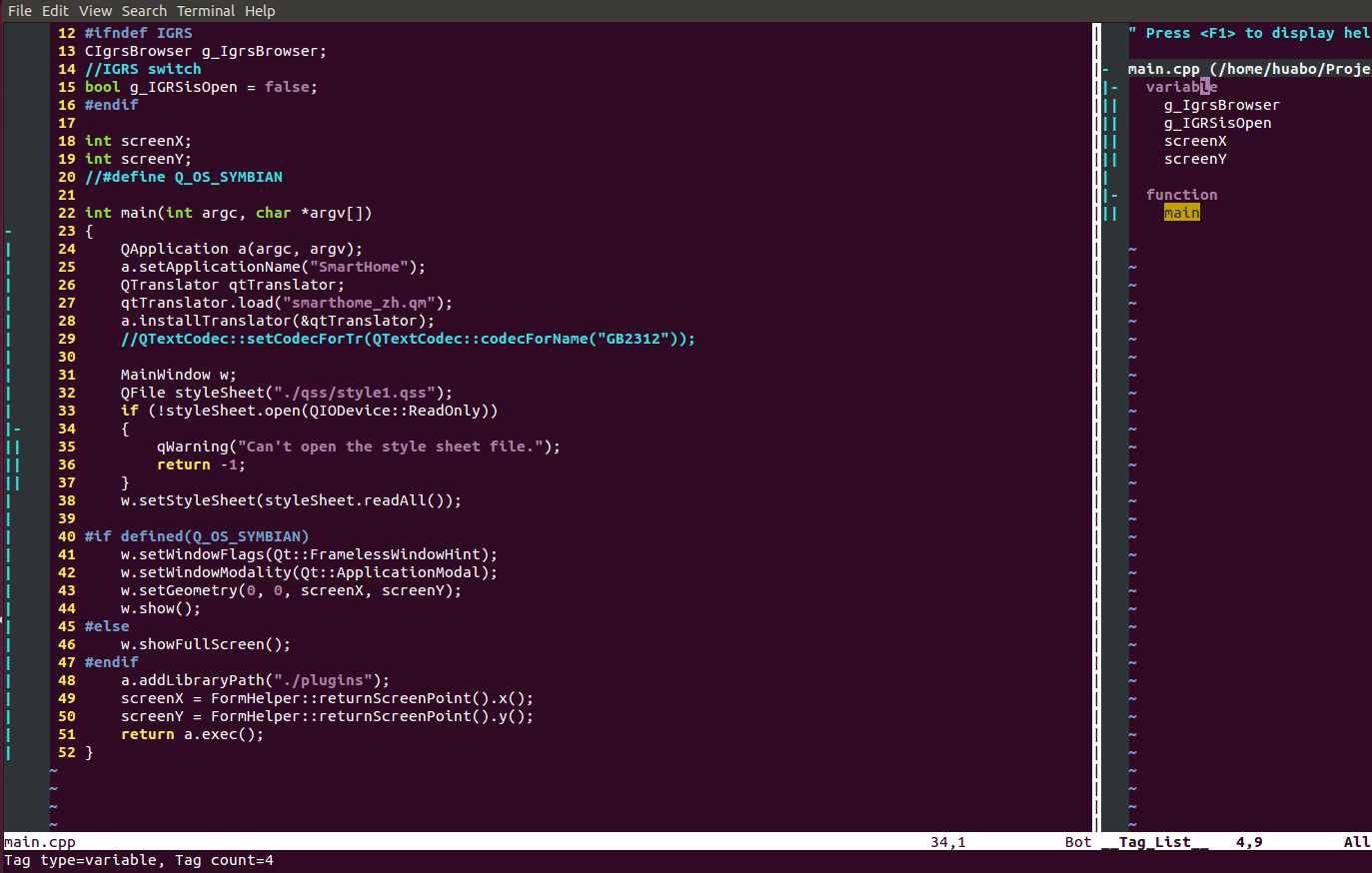Click the setWindowFlags line
Image resolution: width=1372 pixels, height=873 pixels.
click(x=310, y=554)
